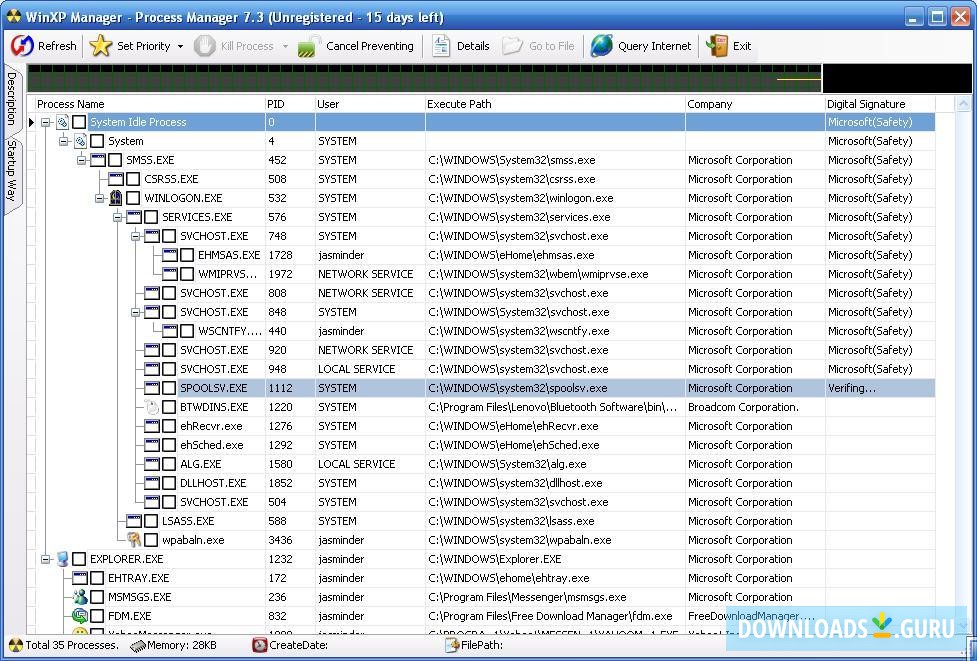Tick the SERVICES.EXE checkbox
The height and width of the screenshot is (661, 977).
tap(151, 217)
